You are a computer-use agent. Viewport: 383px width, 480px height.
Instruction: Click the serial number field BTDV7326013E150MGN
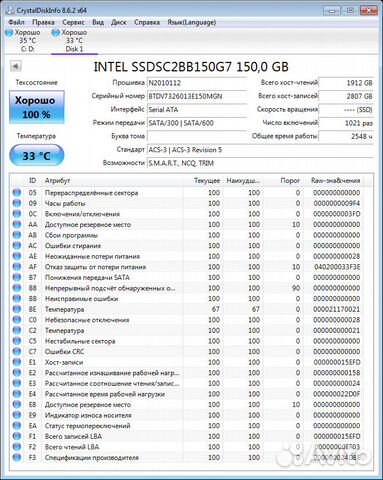click(197, 96)
